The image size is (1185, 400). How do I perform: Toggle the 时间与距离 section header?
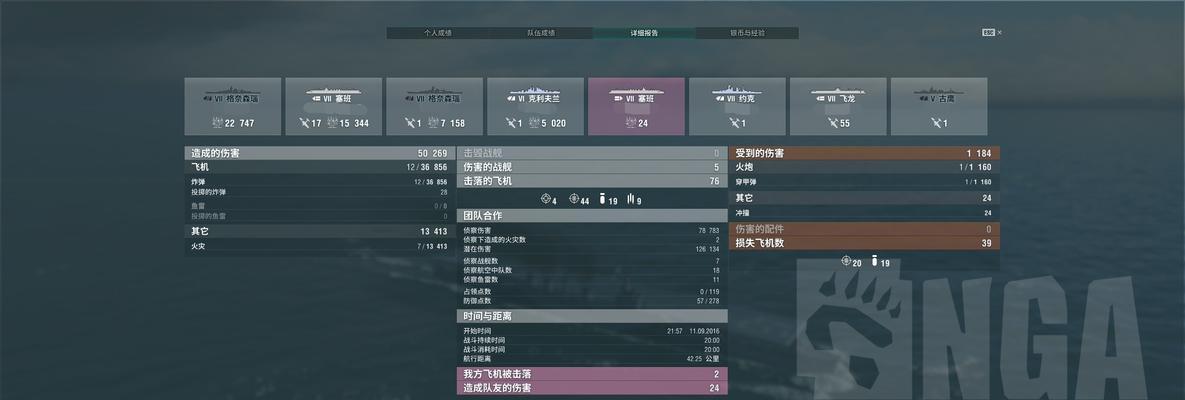pyautogui.click(x=592, y=316)
